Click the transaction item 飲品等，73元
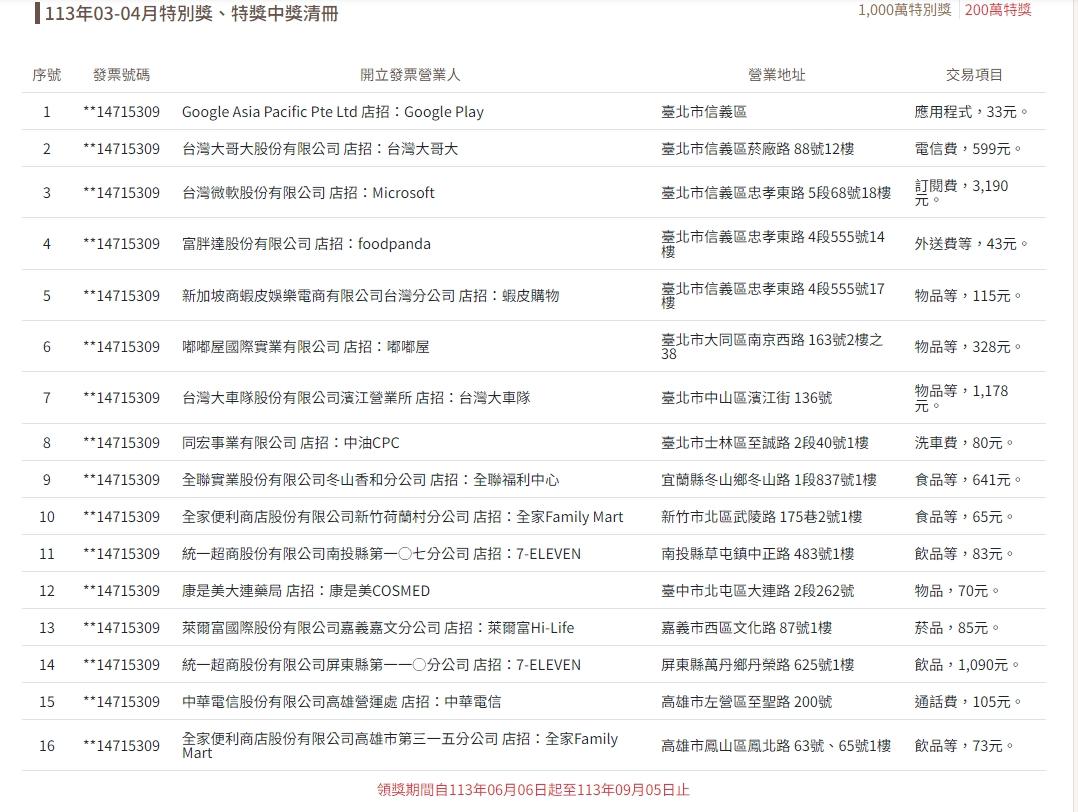This screenshot has height=812, width=1078. [x=964, y=746]
